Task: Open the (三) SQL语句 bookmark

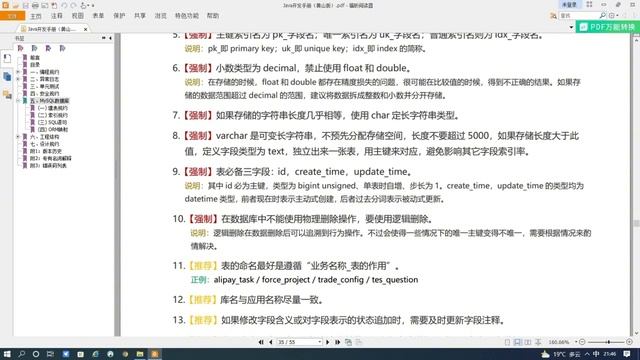Action: (53, 122)
